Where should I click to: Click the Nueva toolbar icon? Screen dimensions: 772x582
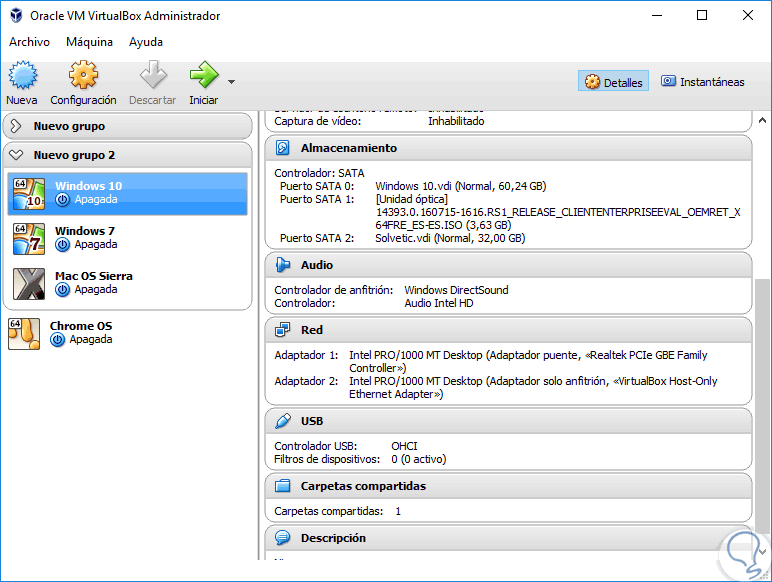coord(22,75)
